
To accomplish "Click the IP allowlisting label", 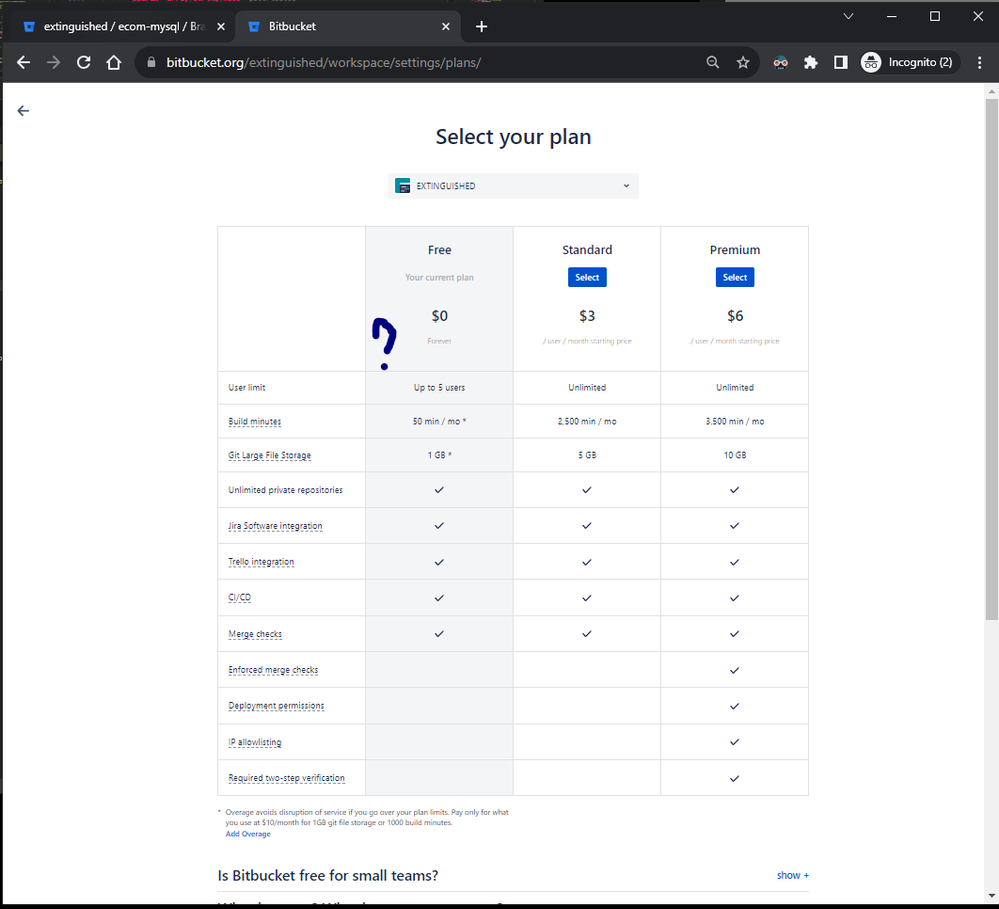I will click(254, 742).
